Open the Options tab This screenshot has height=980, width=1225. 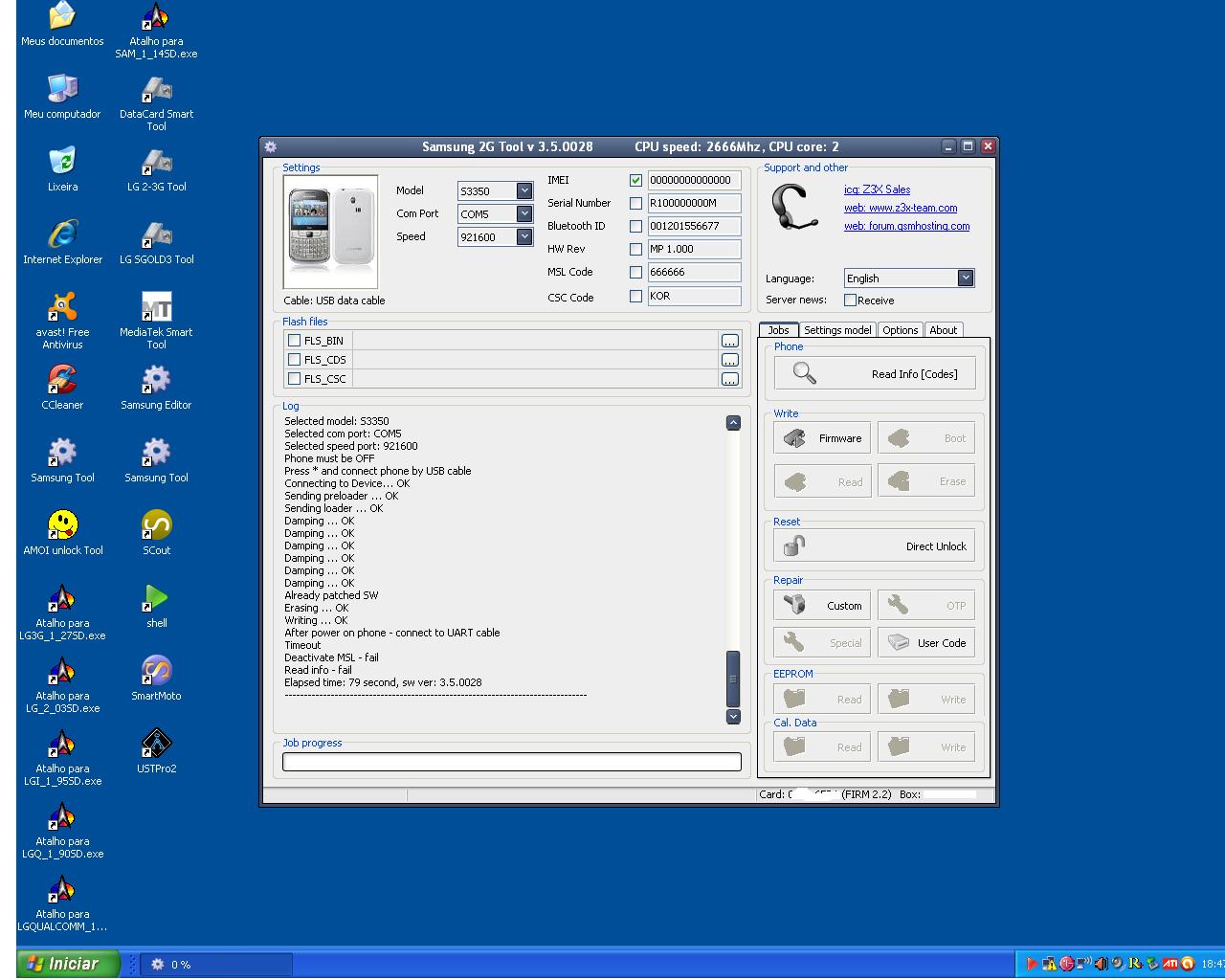[x=901, y=329]
